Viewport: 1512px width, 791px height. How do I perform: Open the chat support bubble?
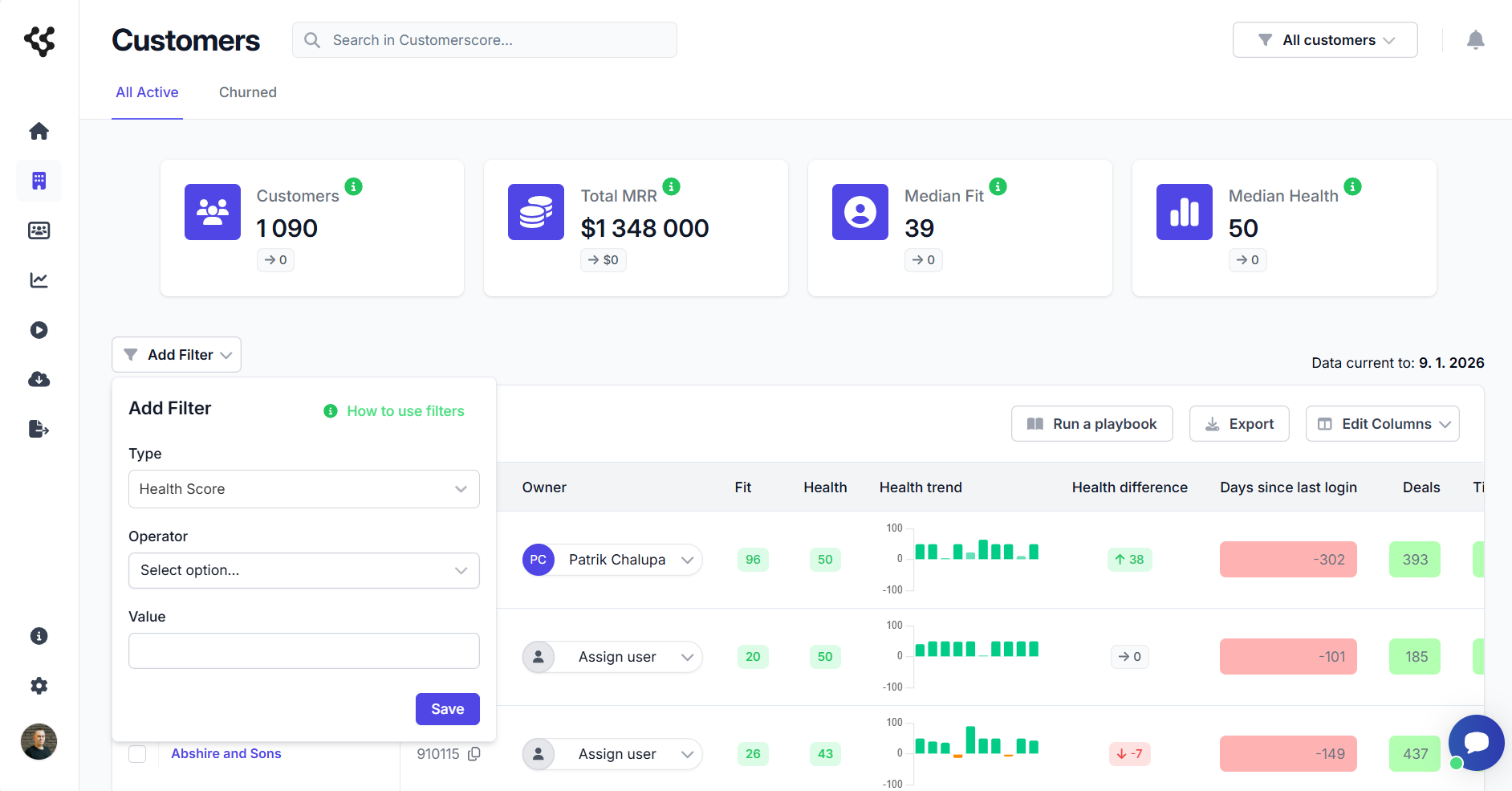(1476, 742)
